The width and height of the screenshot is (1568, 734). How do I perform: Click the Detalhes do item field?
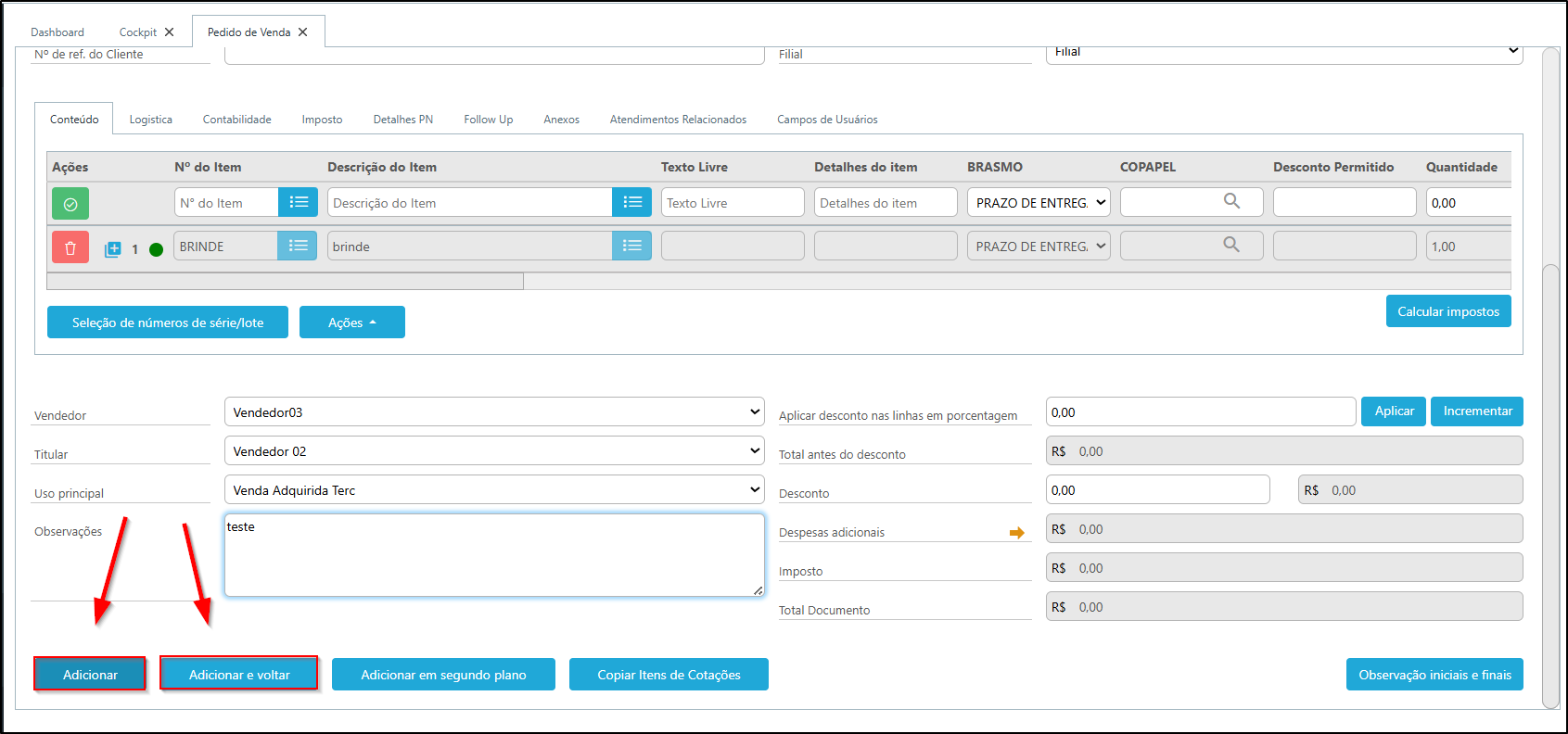pos(886,202)
